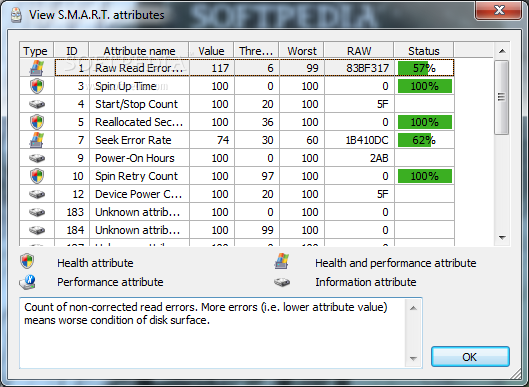Click the 100% status bar for Reallocated Sectors
Screen dimensions: 529x387
tap(424, 122)
